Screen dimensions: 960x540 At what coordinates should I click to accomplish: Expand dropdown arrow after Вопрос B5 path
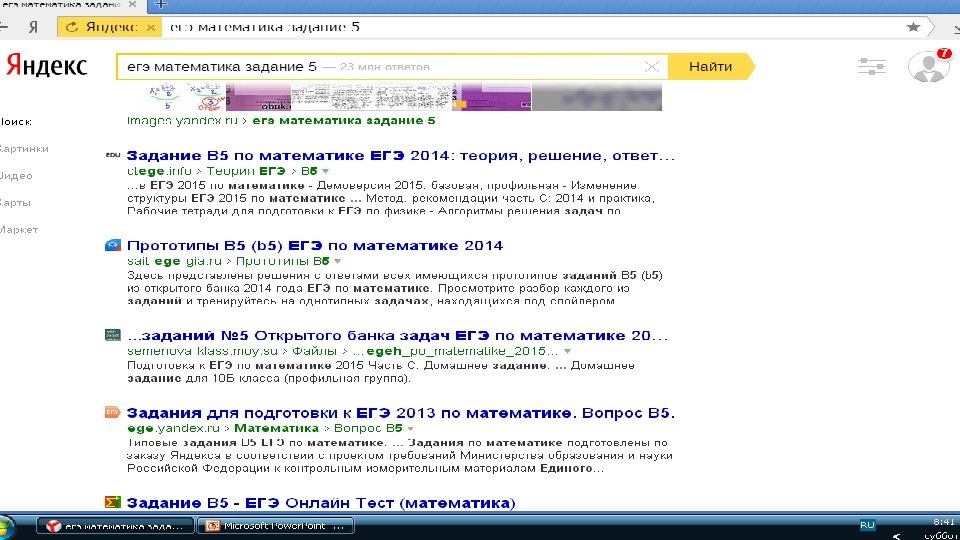pos(410,429)
